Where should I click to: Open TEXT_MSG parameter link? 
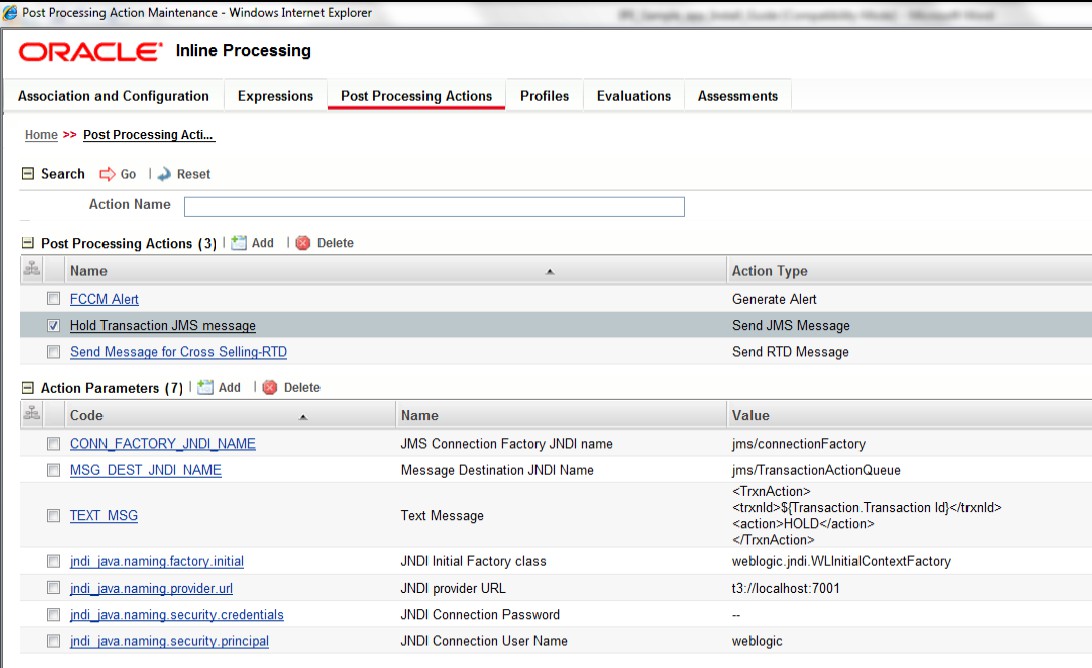click(x=104, y=515)
